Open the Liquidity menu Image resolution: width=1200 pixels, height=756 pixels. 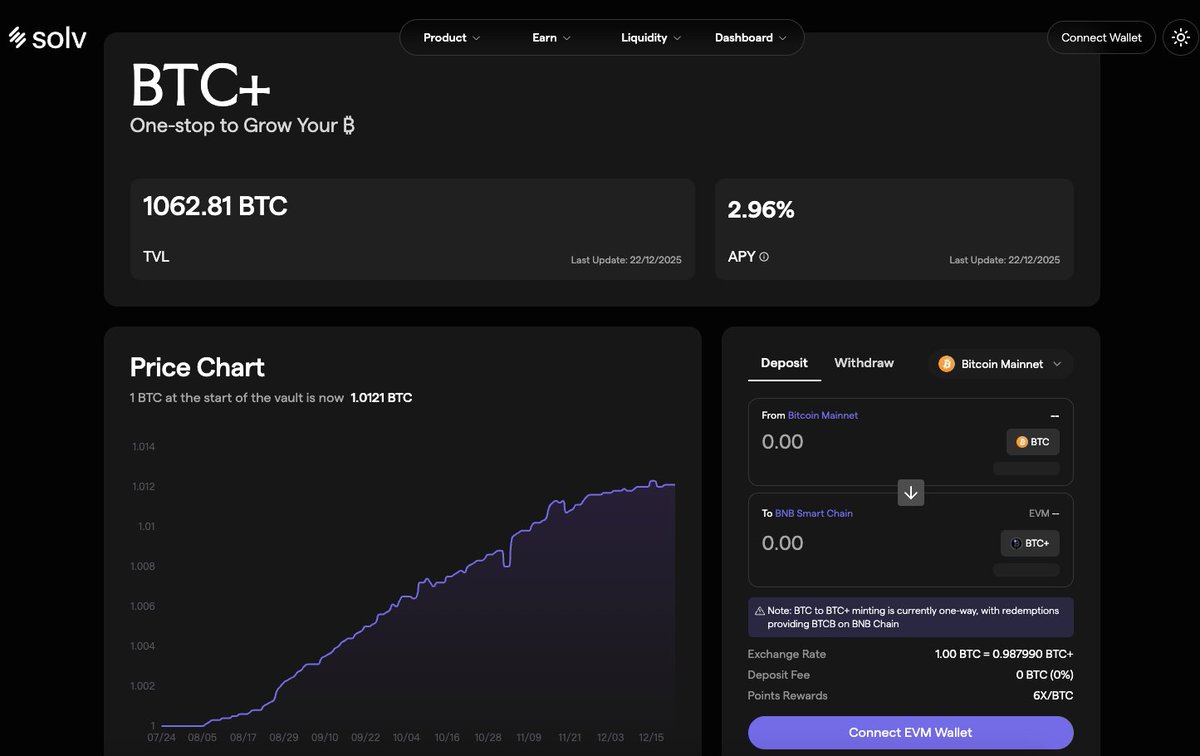651,38
